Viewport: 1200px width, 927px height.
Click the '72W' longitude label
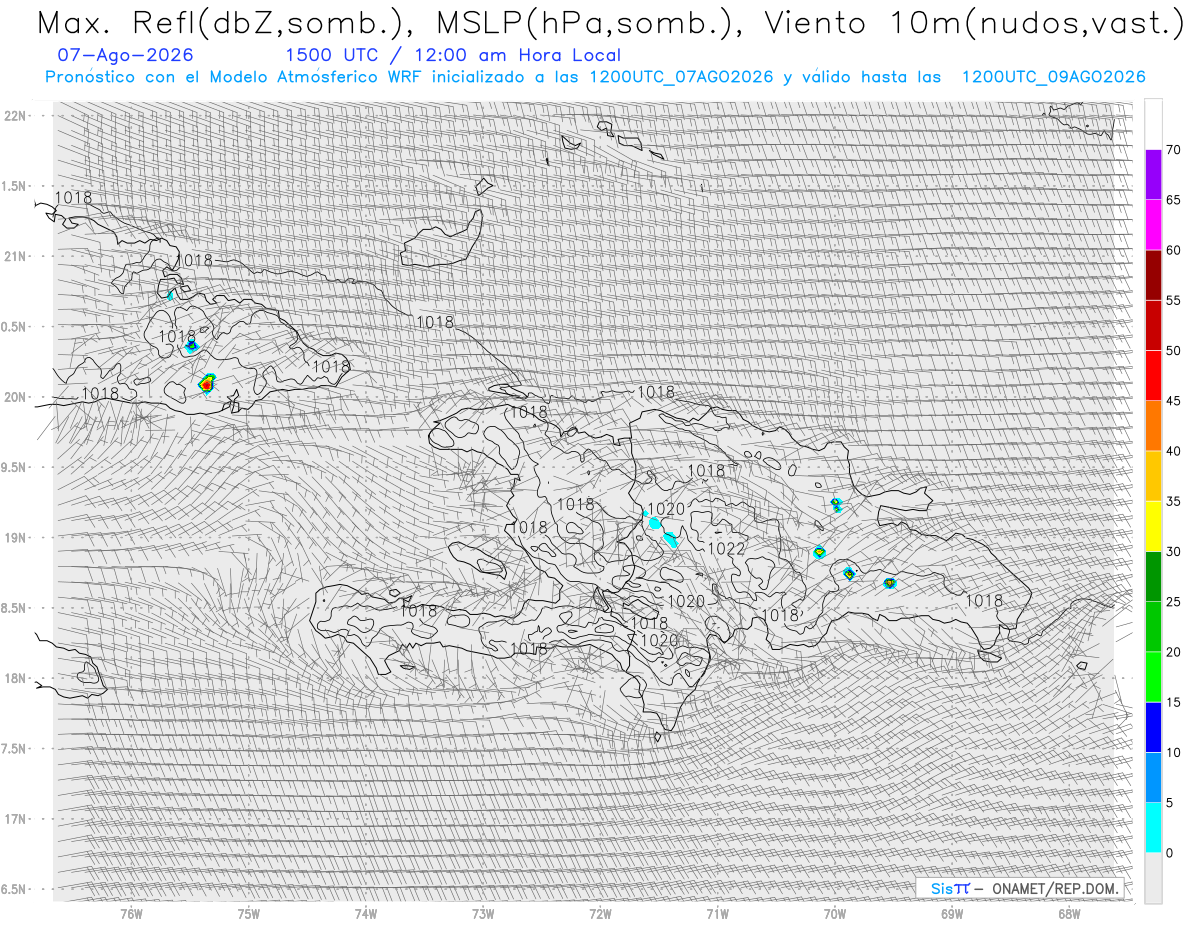pos(600,913)
